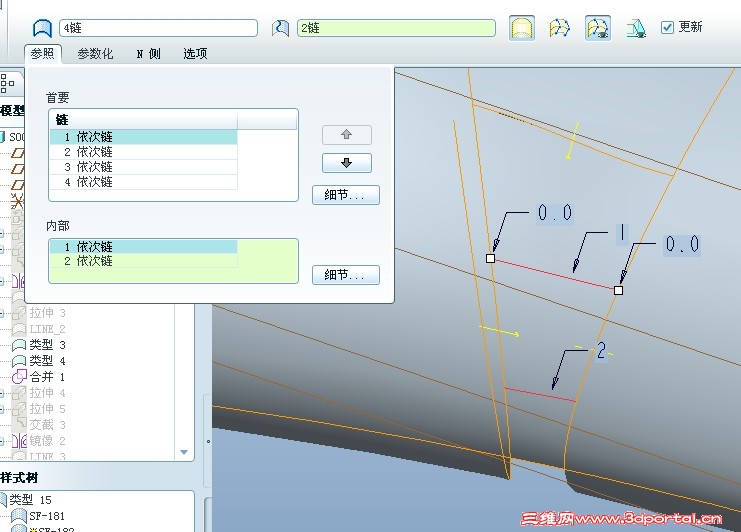The image size is (741, 532).
Task: Click the model tree scroll-down arrow
Action: tap(184, 452)
